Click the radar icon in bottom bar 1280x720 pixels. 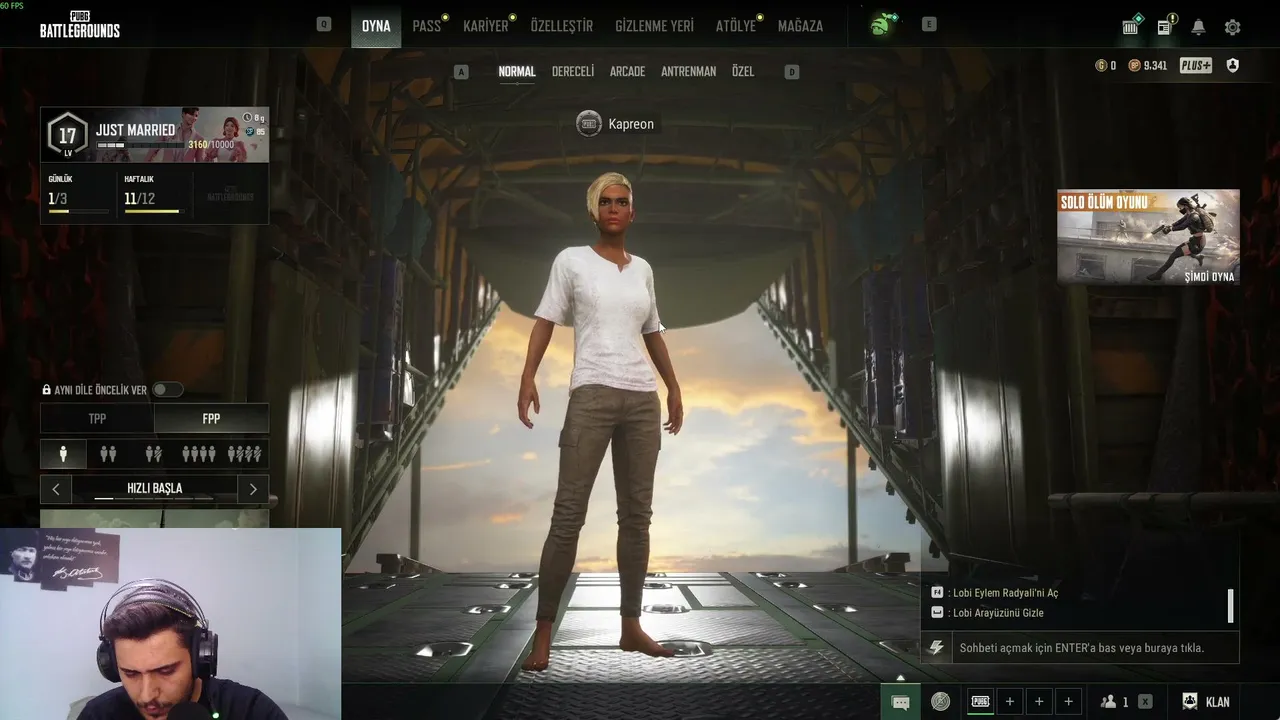(940, 702)
